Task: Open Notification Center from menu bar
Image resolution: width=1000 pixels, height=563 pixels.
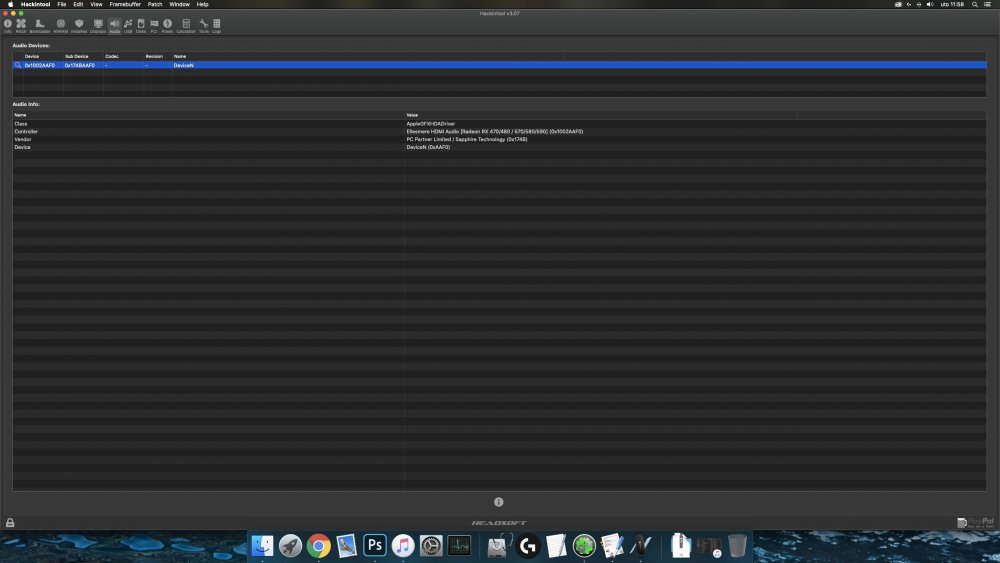Action: pos(987,4)
